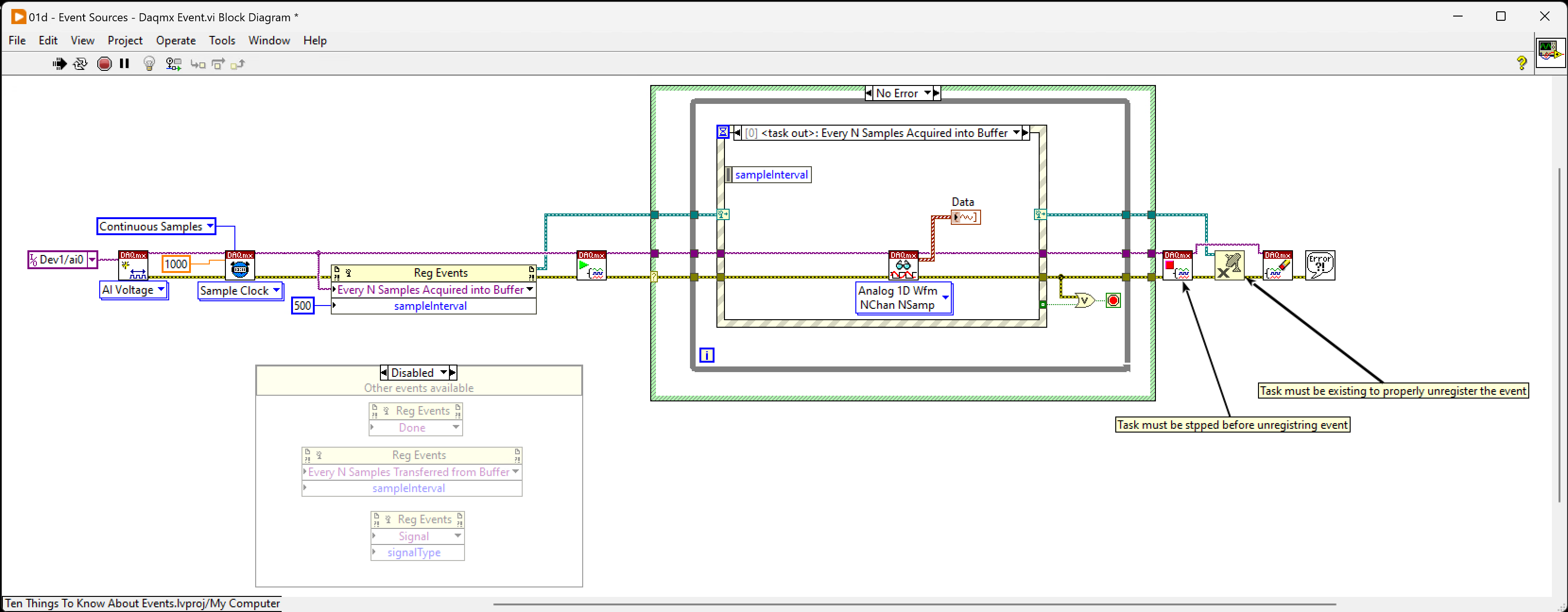Click the LabVIEW icon in the title bar
The image size is (1568, 612).
pyautogui.click(x=19, y=17)
